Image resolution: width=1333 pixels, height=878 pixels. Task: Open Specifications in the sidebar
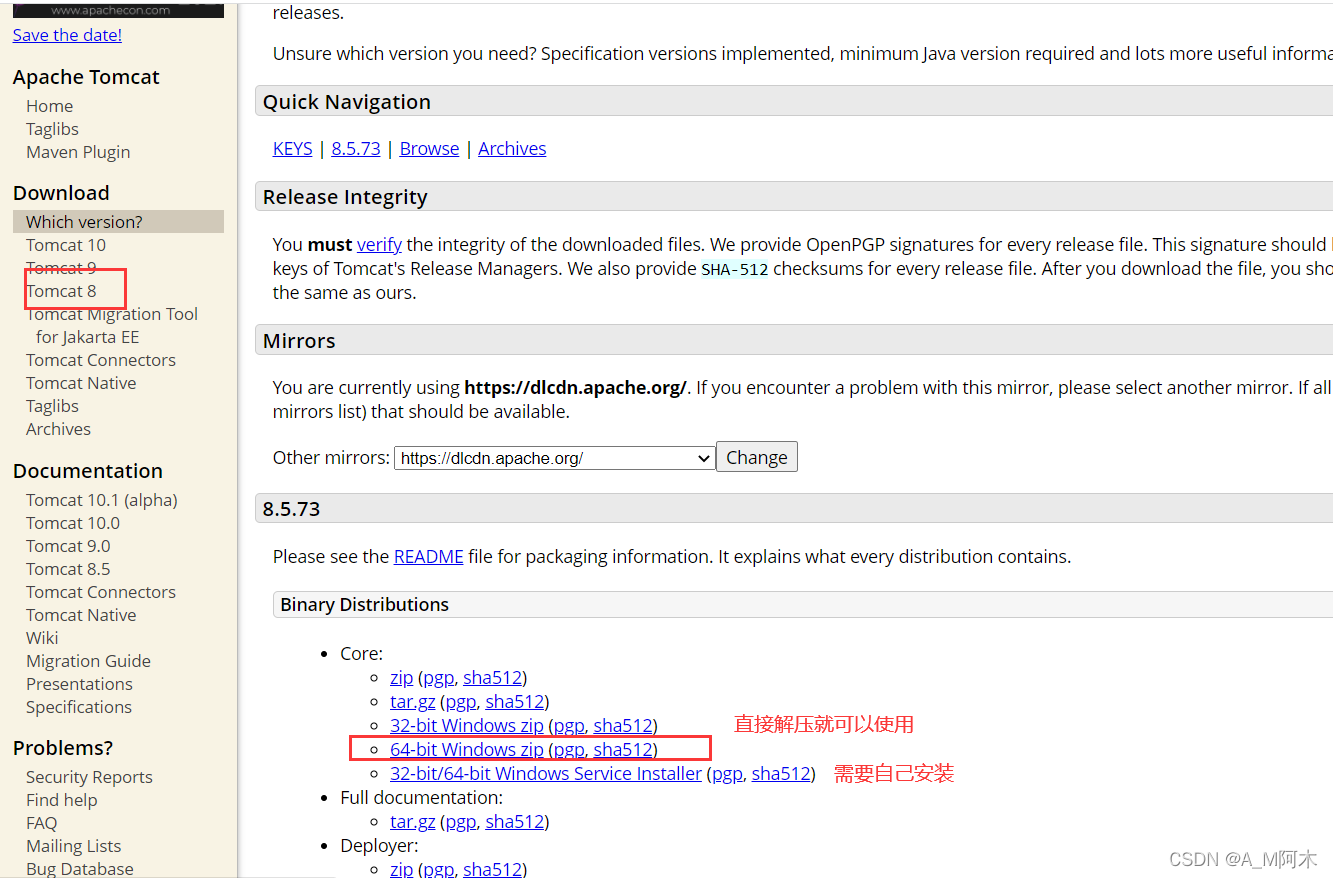click(x=79, y=707)
